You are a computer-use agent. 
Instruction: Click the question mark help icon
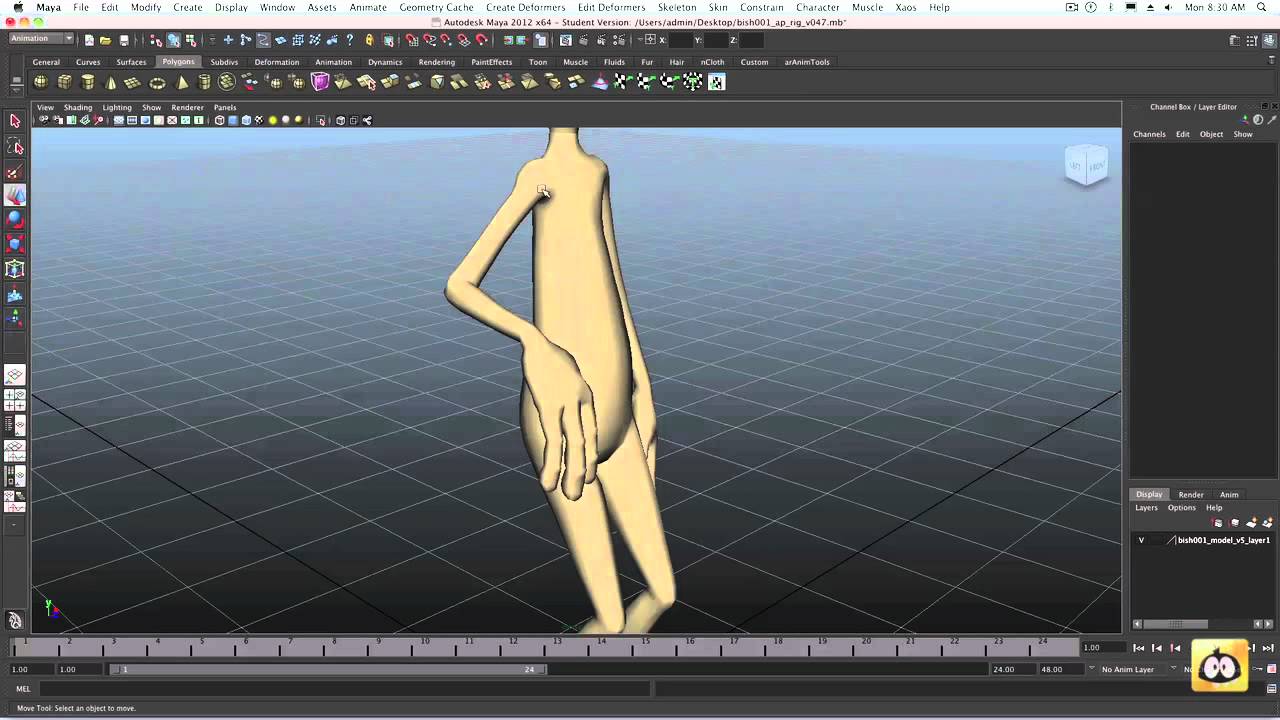(349, 40)
